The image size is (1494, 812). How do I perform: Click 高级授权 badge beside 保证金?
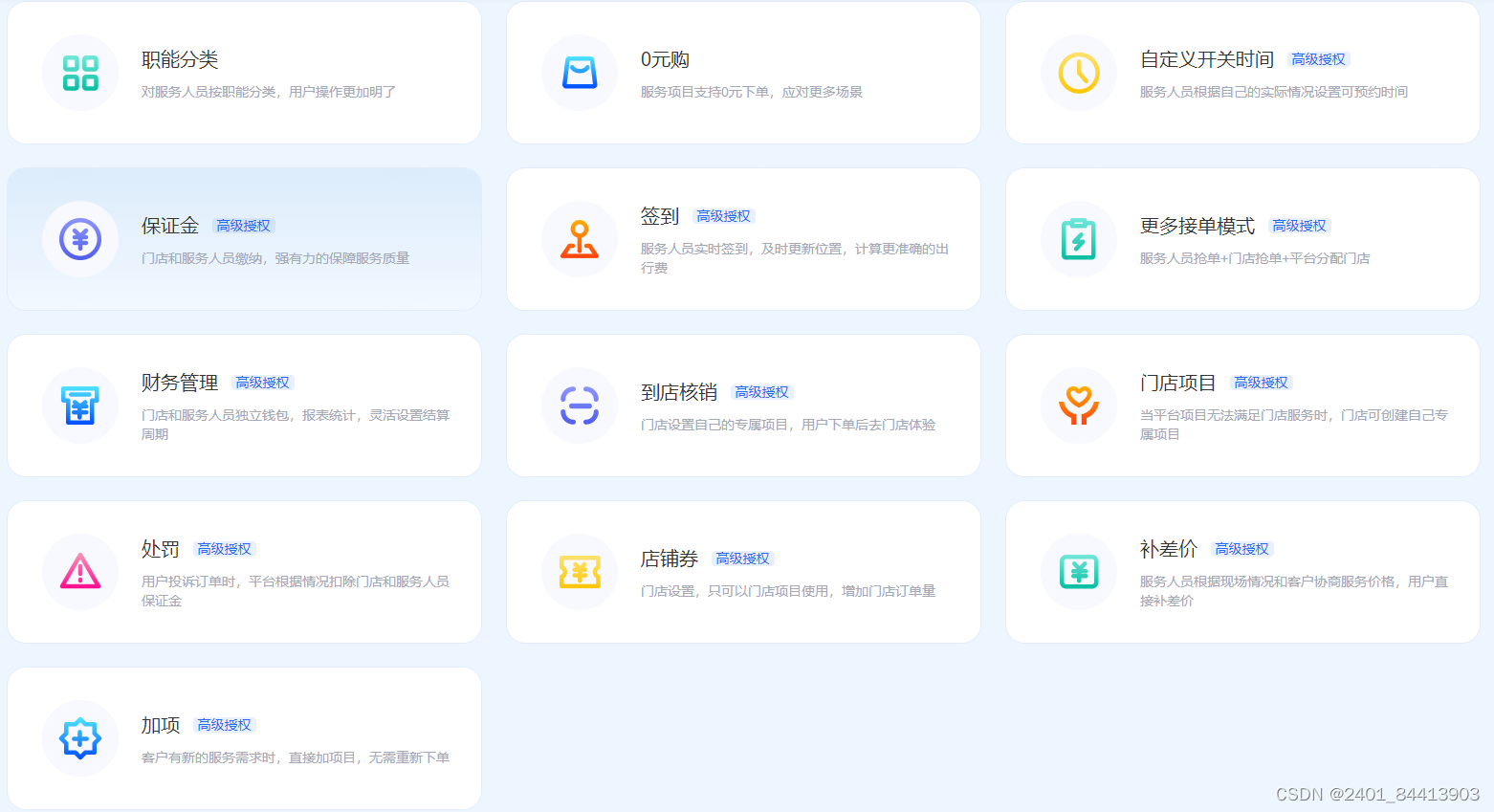[x=243, y=226]
